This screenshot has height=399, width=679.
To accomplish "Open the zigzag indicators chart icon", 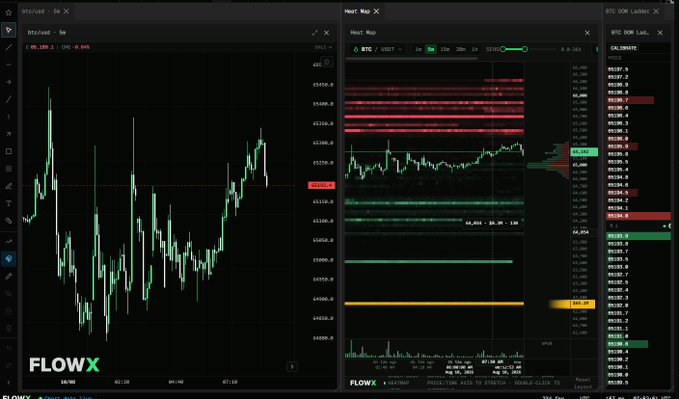I will click(x=9, y=241).
